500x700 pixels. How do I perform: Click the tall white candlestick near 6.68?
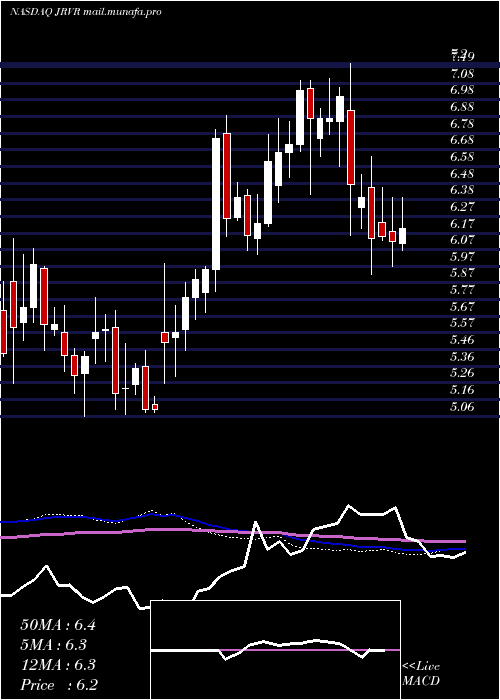coord(216,204)
